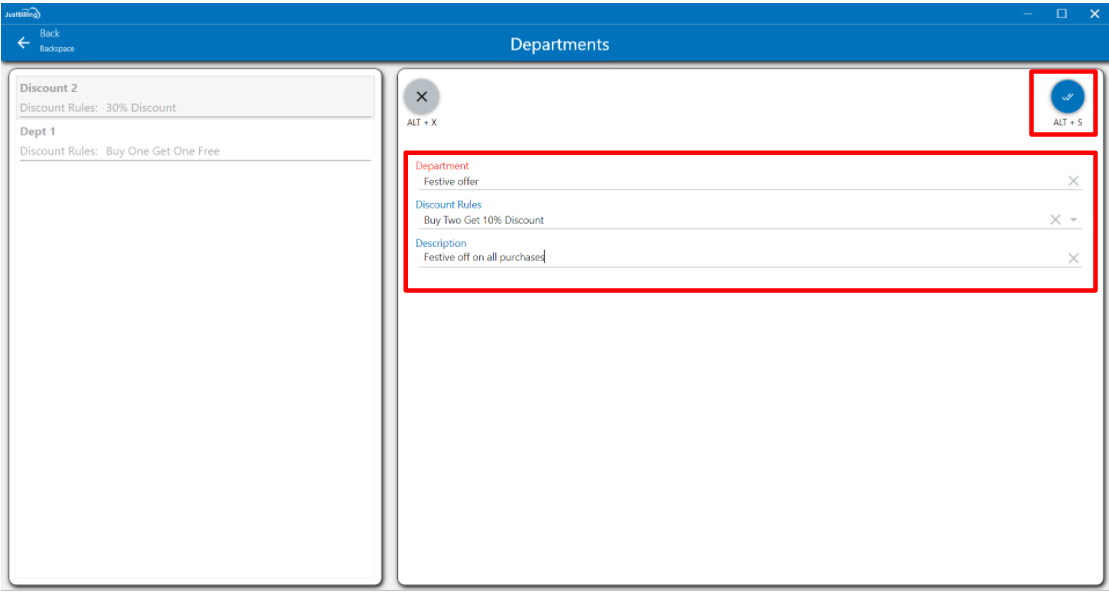Click the ALT + S shortcut label
Image resolution: width=1109 pixels, height=592 pixels.
[1067, 122]
